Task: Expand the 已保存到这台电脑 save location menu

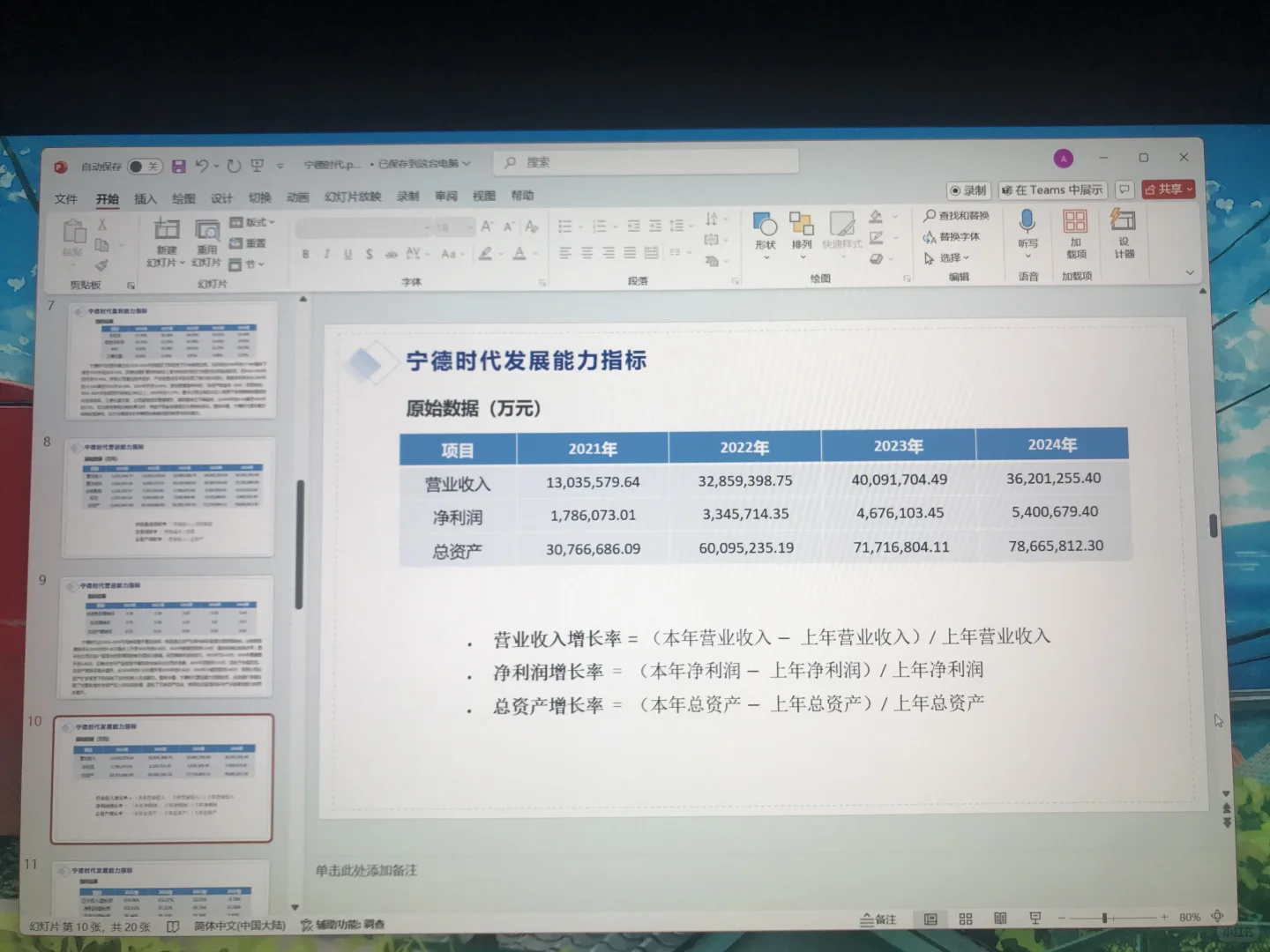Action: (425, 164)
